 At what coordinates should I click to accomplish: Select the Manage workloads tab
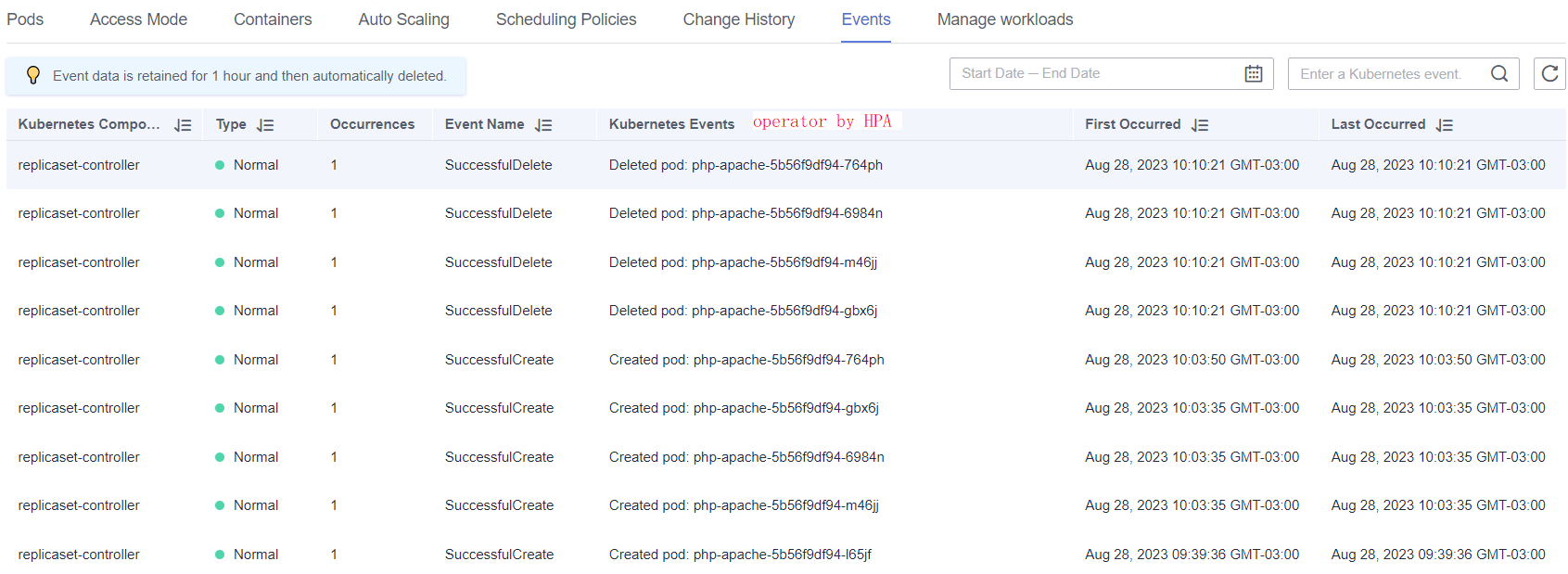pos(1004,19)
